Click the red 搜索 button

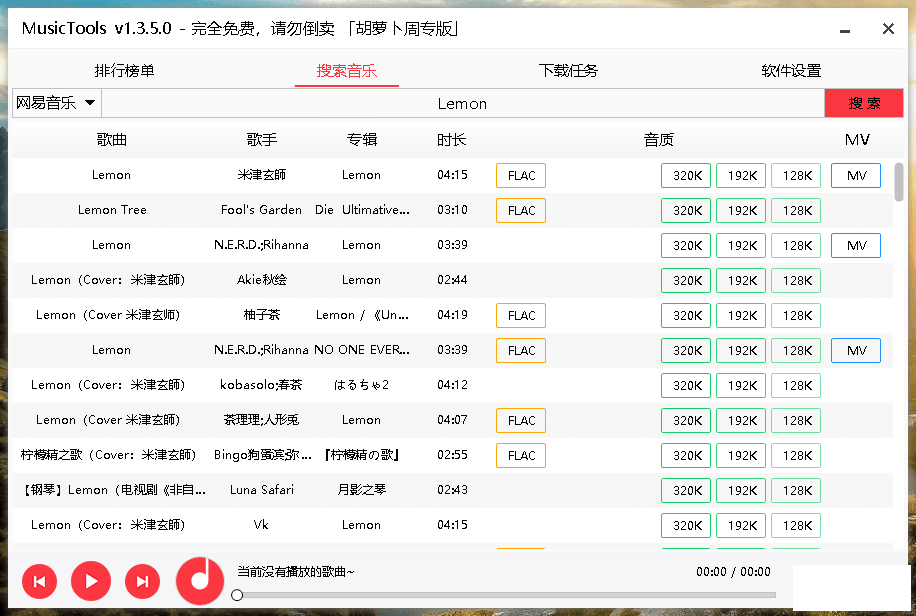click(x=864, y=103)
